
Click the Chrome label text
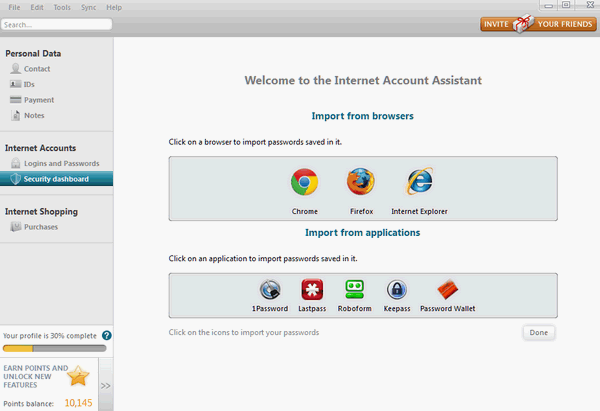[305, 211]
